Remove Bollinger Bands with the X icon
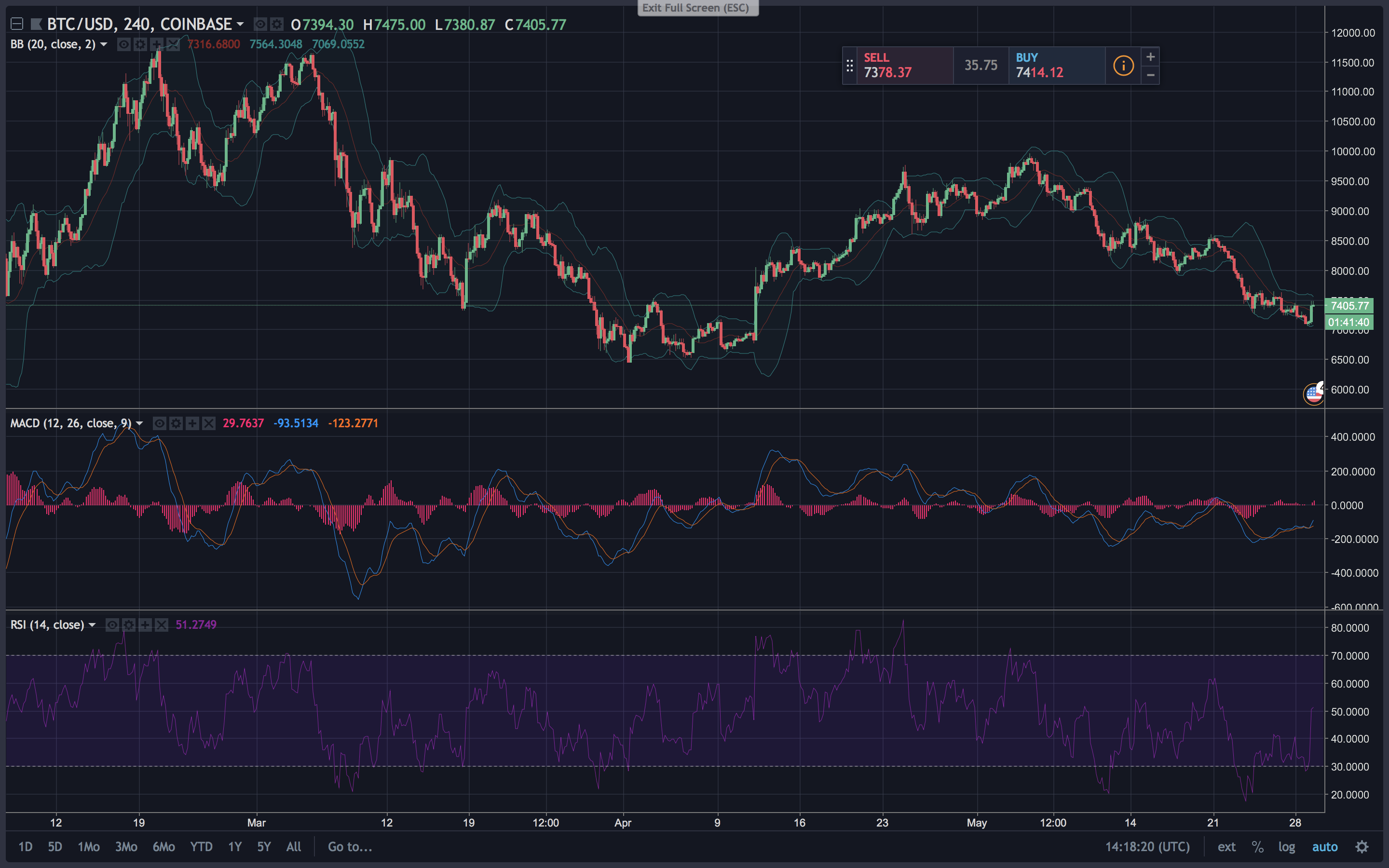The height and width of the screenshot is (868, 1389). (x=173, y=44)
